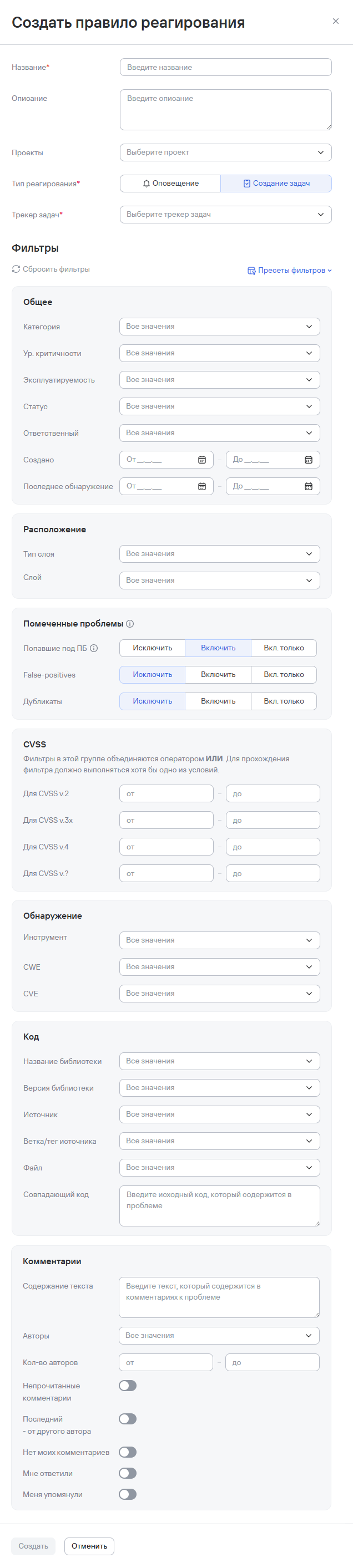The image size is (353, 1568).
Task: Select Вкл. только for Попавшие под ПБ
Action: pyautogui.click(x=284, y=648)
